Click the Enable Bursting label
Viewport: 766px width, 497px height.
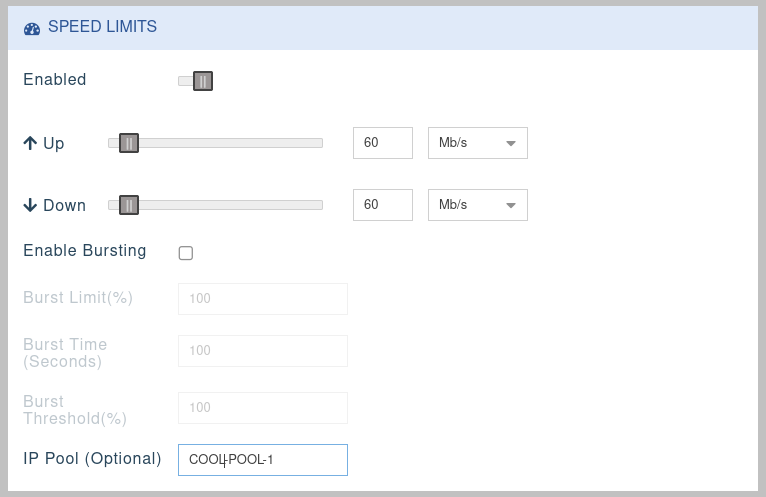click(85, 251)
